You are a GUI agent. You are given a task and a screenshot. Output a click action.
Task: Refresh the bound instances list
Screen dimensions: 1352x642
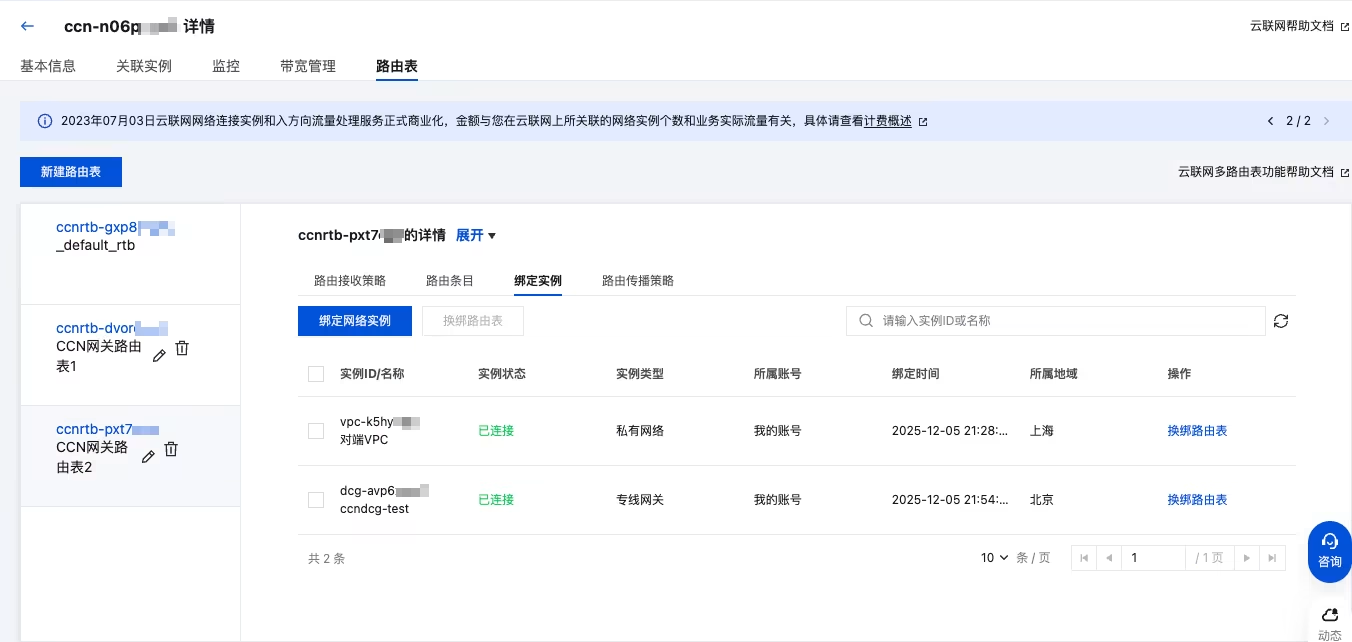(x=1281, y=321)
